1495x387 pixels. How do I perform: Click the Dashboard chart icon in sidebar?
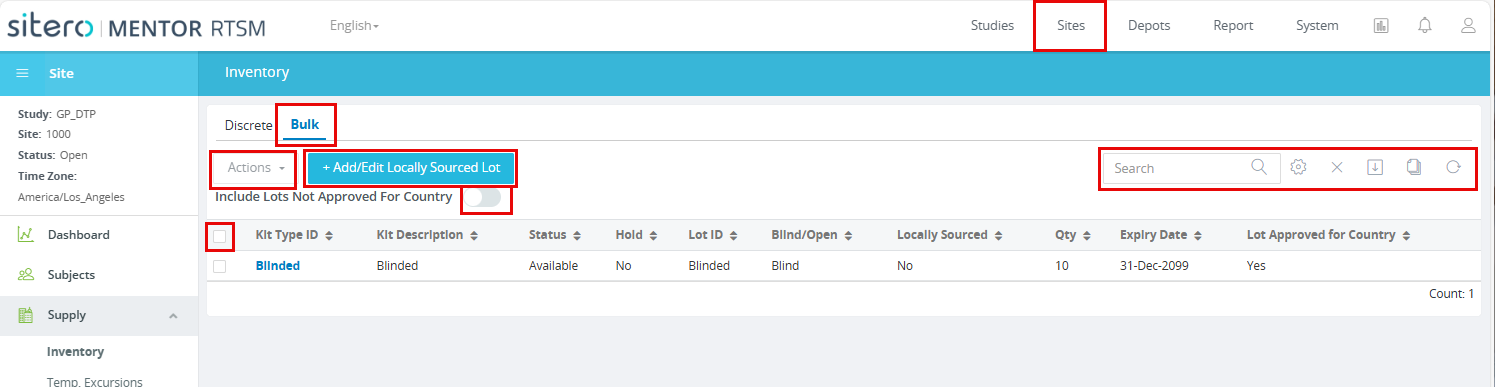pos(26,235)
